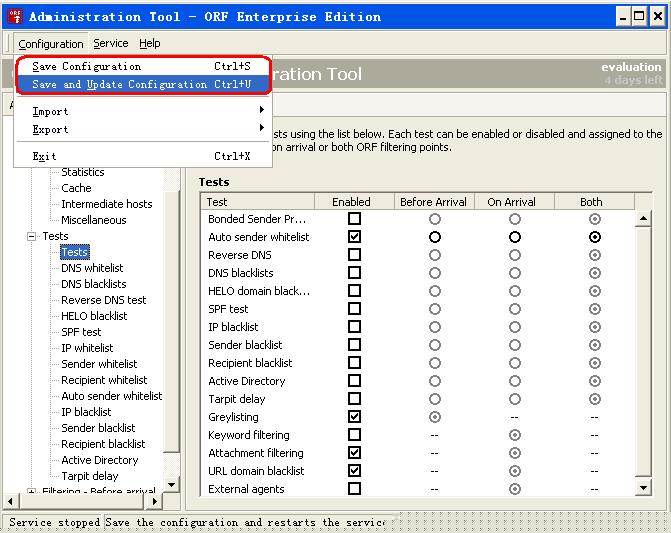The height and width of the screenshot is (533, 671).
Task: Choose Save Configuration from the menu
Action: coord(140,66)
